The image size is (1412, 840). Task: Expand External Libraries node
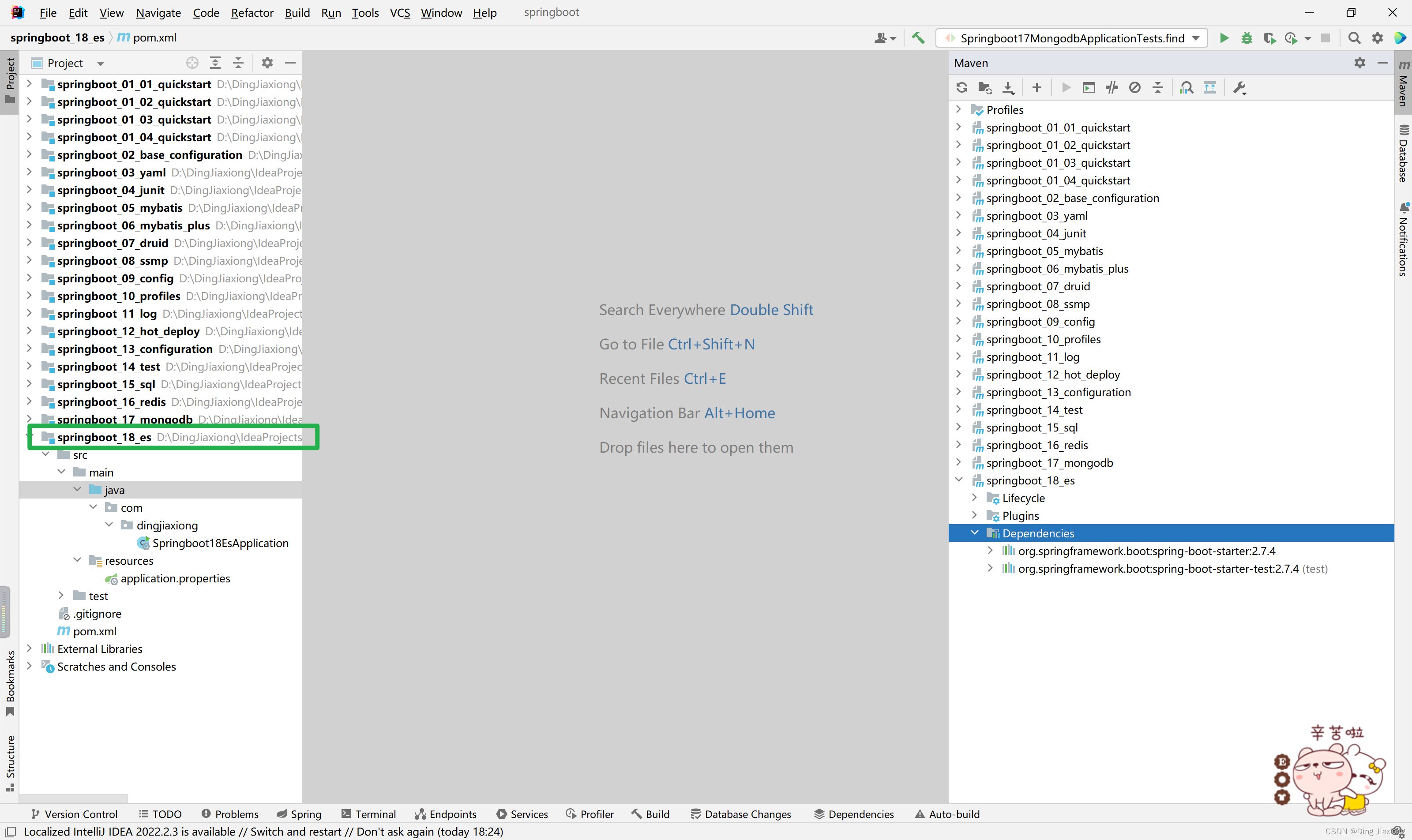tap(30, 648)
